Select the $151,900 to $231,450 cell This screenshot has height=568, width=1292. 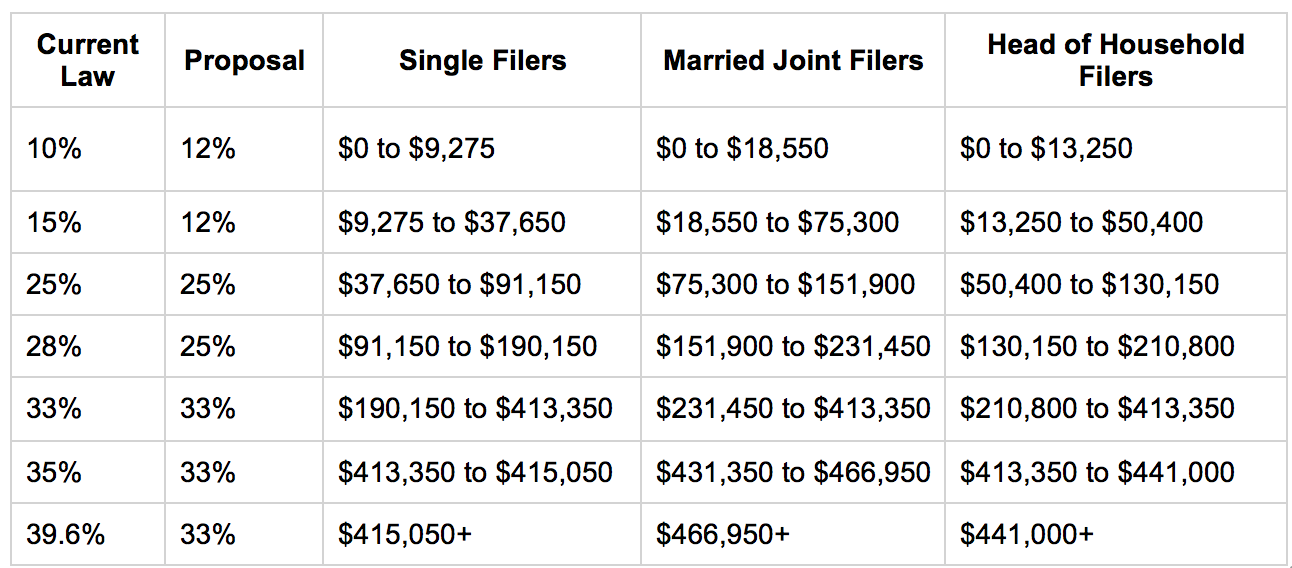pos(793,346)
